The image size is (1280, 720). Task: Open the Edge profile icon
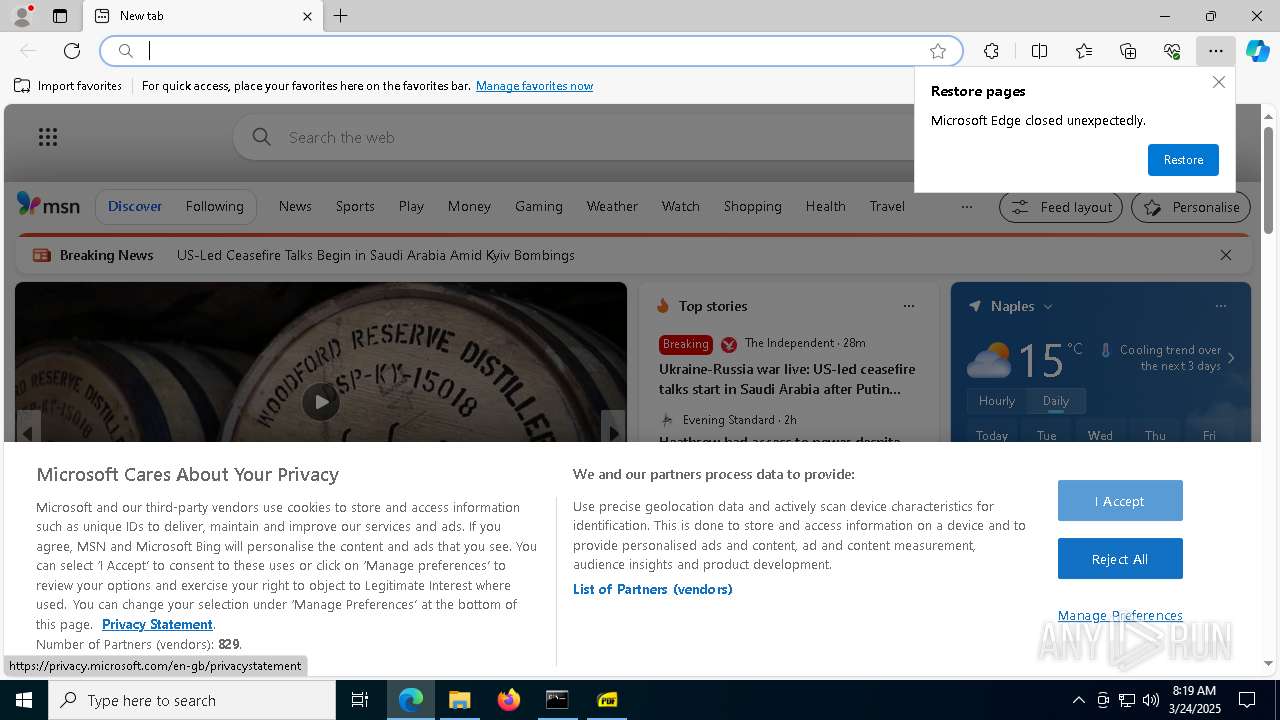coord(21,15)
